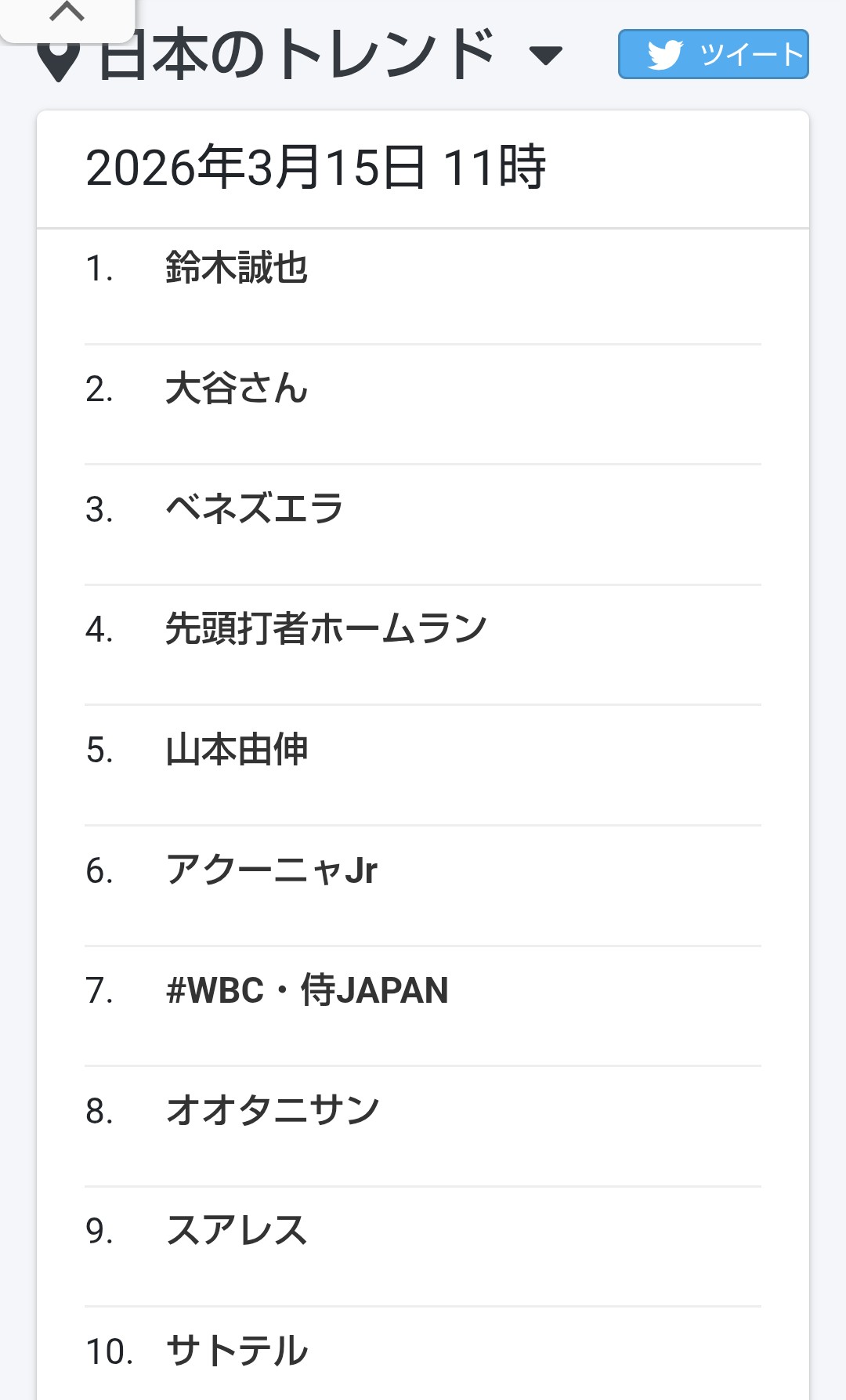Click rank number 1 in list
Screen dimensions: 846x1400
(99, 269)
